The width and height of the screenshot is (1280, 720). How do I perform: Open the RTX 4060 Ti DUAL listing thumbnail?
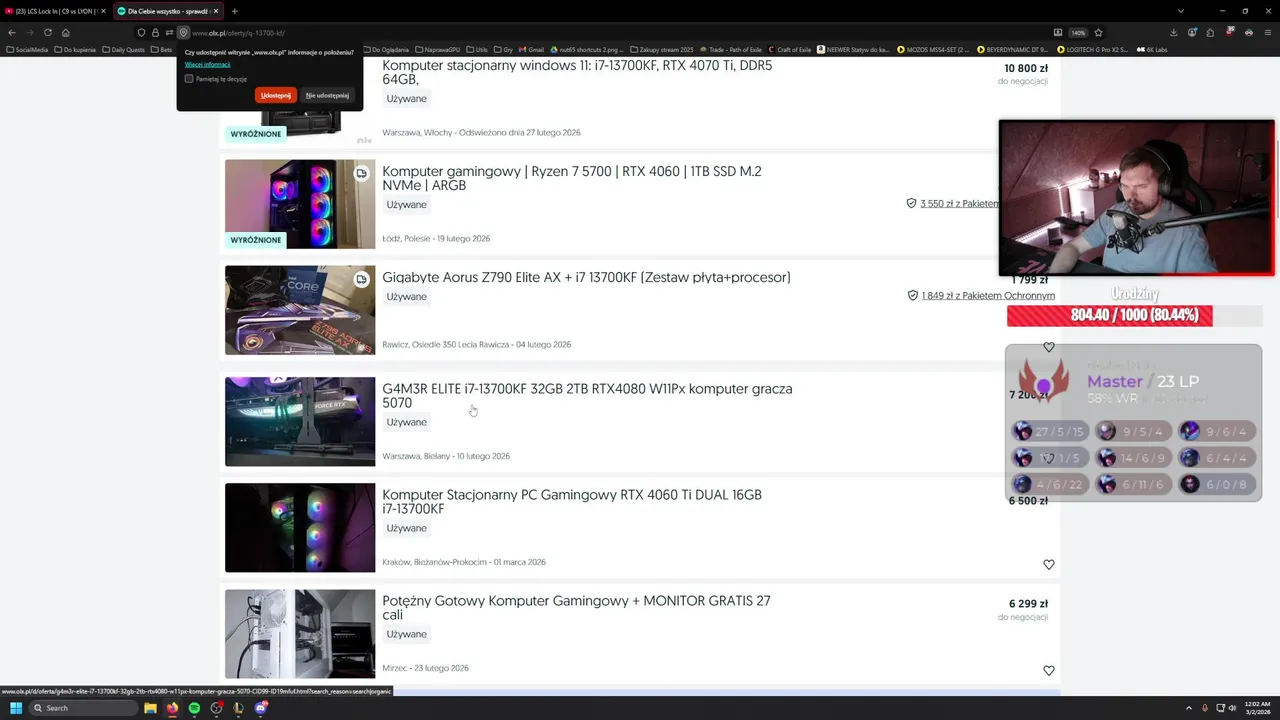[300, 528]
